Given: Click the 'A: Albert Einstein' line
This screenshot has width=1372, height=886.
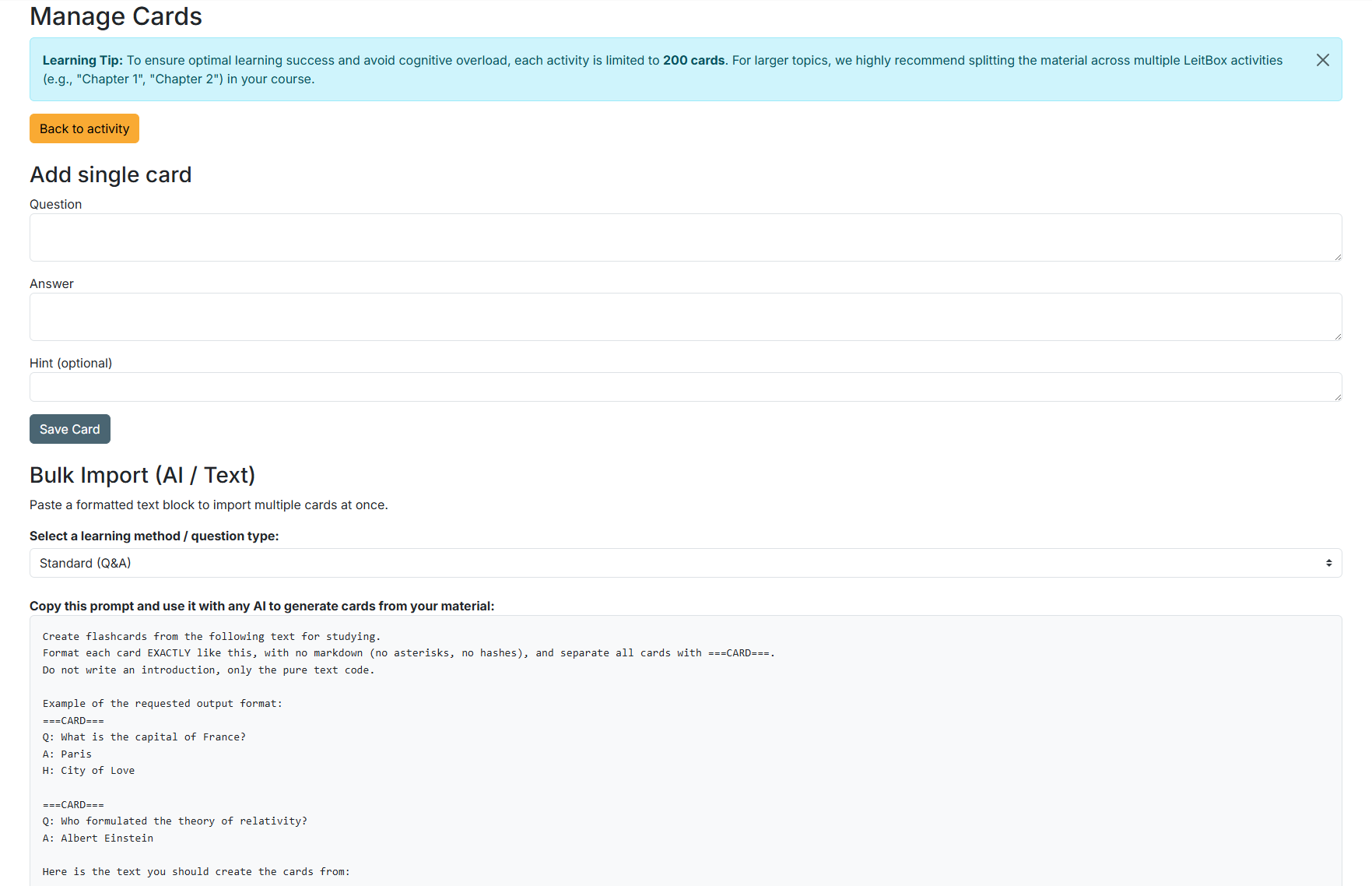Looking at the screenshot, I should [x=98, y=838].
